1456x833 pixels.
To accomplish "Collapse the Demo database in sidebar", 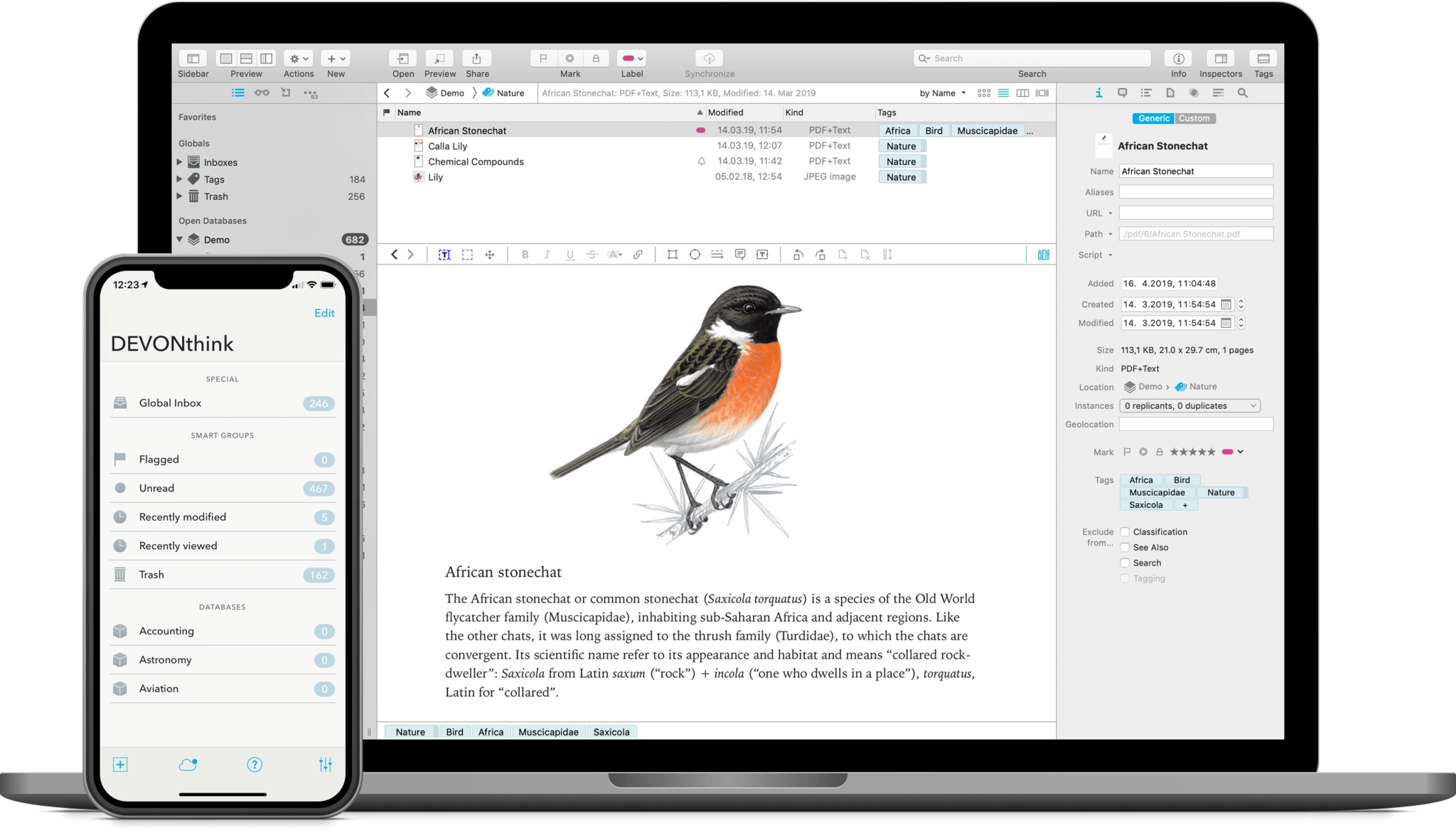I will [180, 240].
